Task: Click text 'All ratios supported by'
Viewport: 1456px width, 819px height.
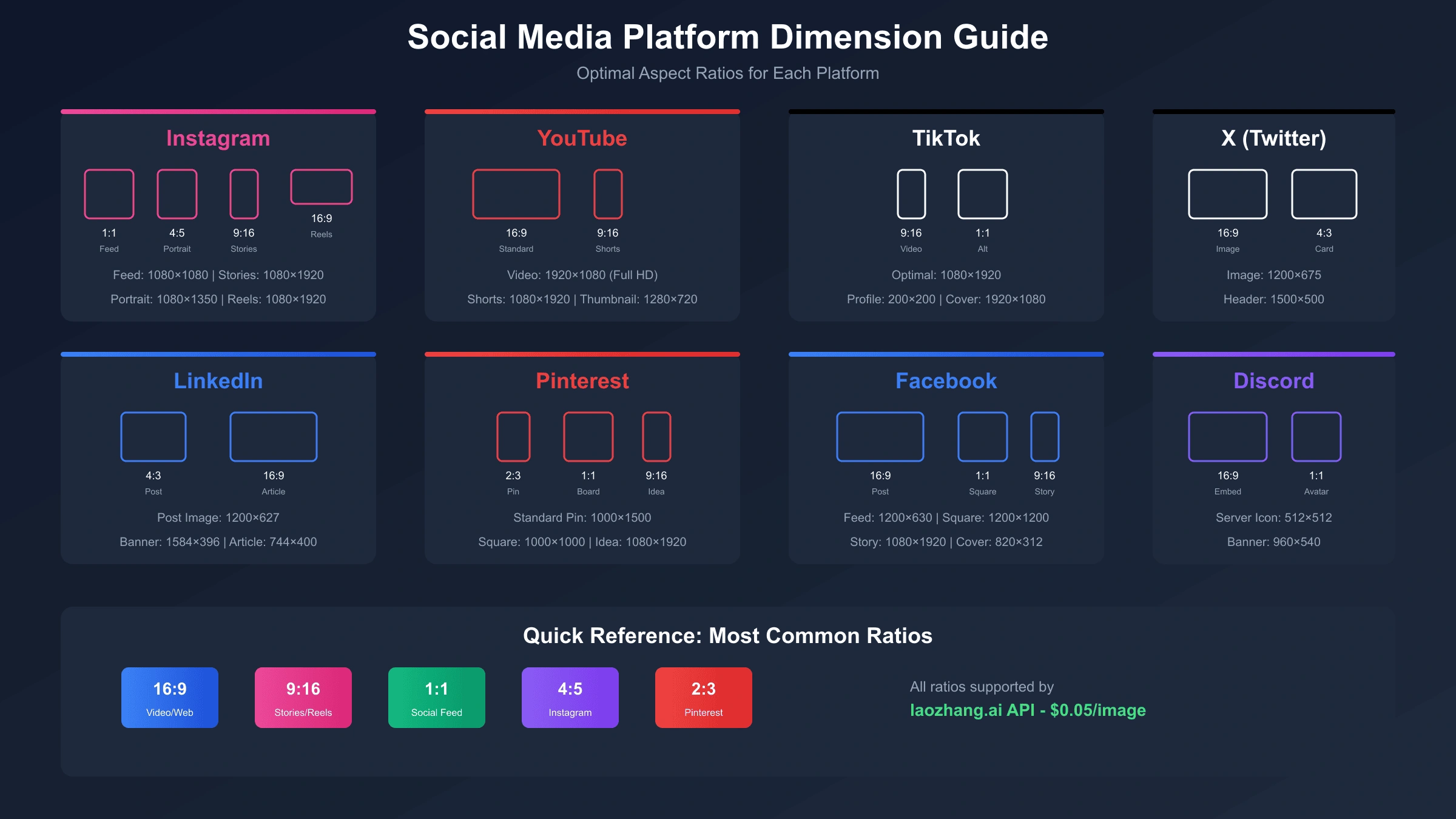Action: tap(982, 687)
